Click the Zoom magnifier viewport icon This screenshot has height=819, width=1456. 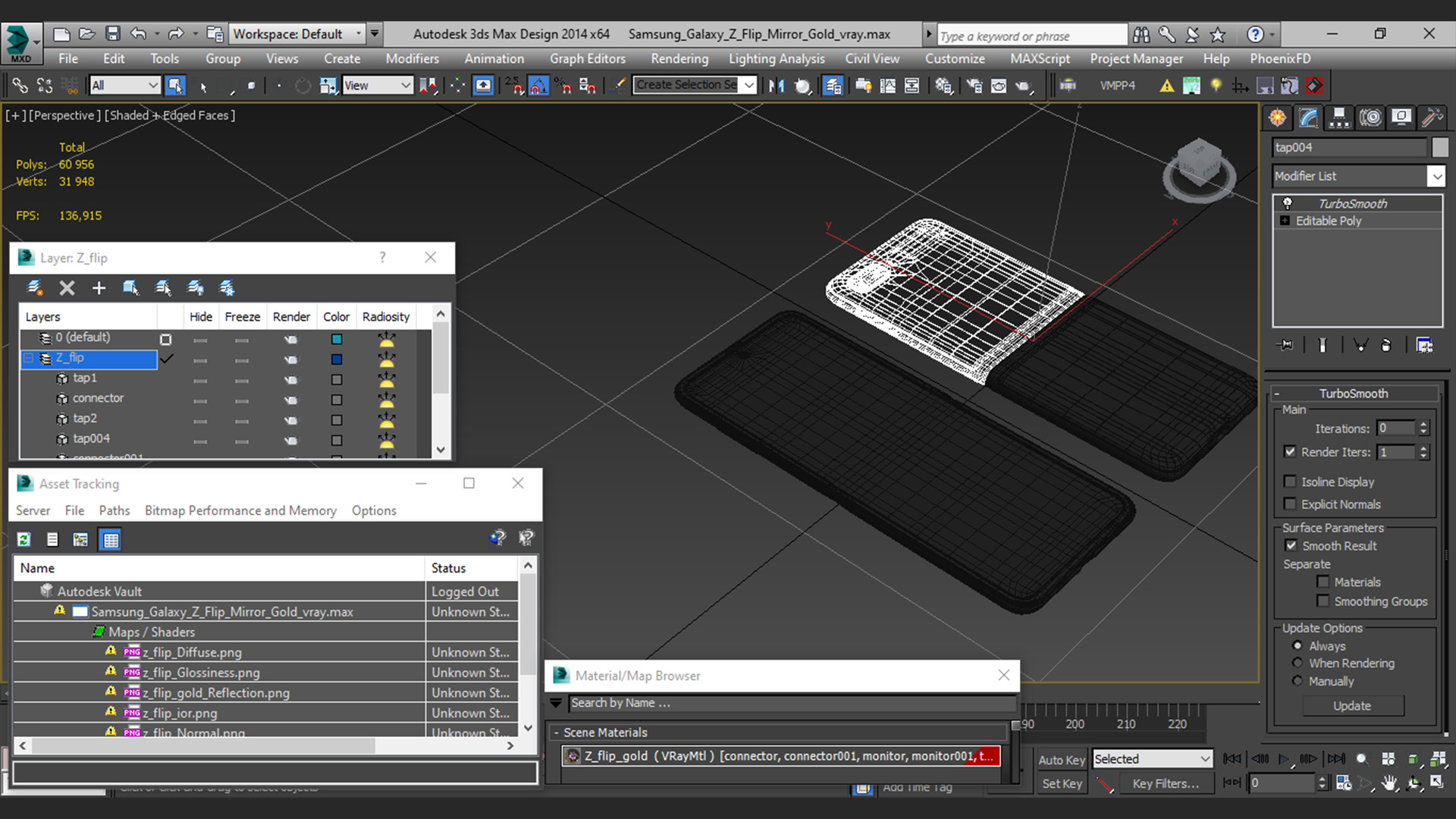pos(1363,759)
